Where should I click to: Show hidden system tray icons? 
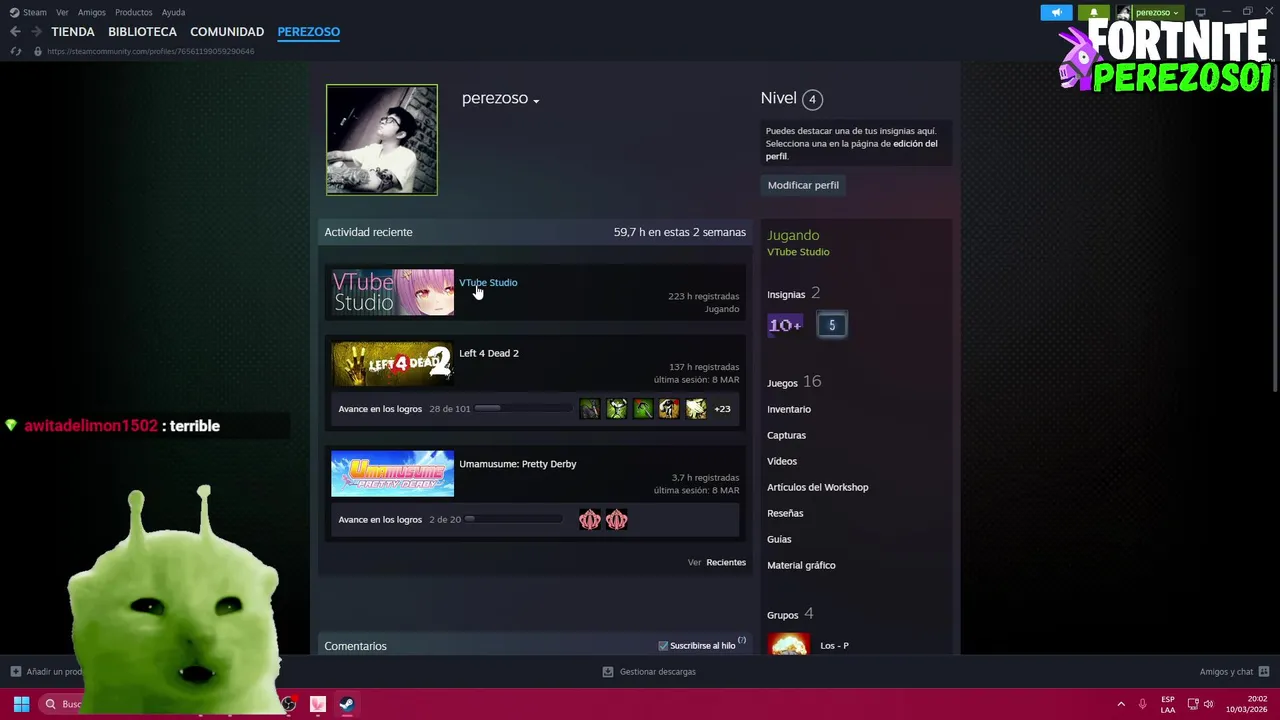tap(1121, 704)
